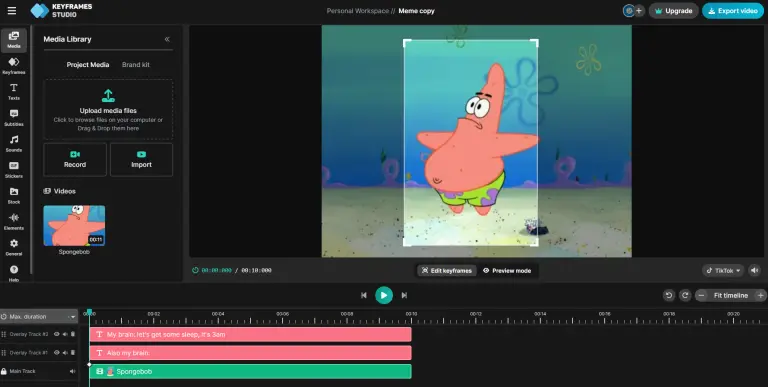Open the Stickers sidebar tool
The width and height of the screenshot is (768, 387).
pos(14,169)
